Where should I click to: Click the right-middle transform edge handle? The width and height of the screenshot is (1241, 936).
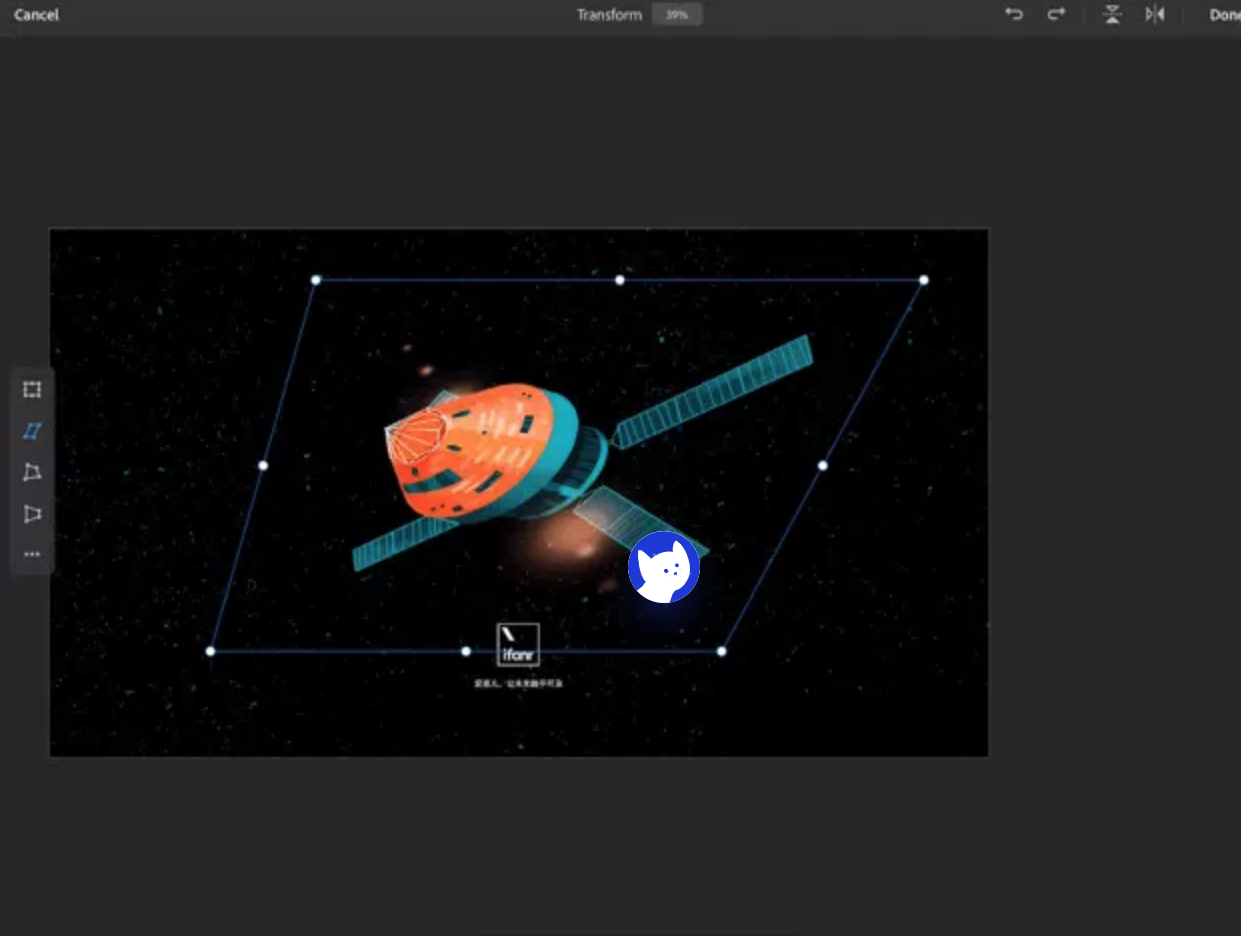(x=822, y=465)
